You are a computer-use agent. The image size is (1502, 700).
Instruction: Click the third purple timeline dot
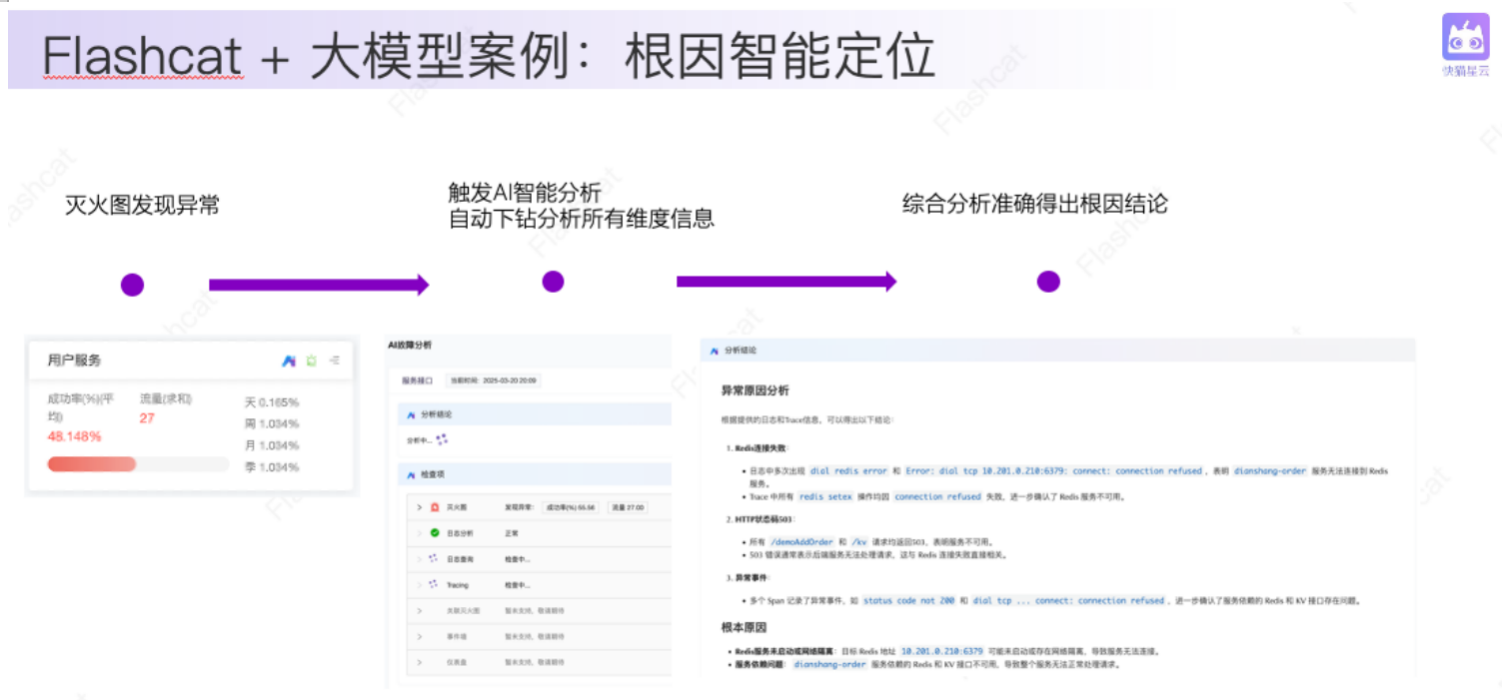pyautogui.click(x=1048, y=282)
